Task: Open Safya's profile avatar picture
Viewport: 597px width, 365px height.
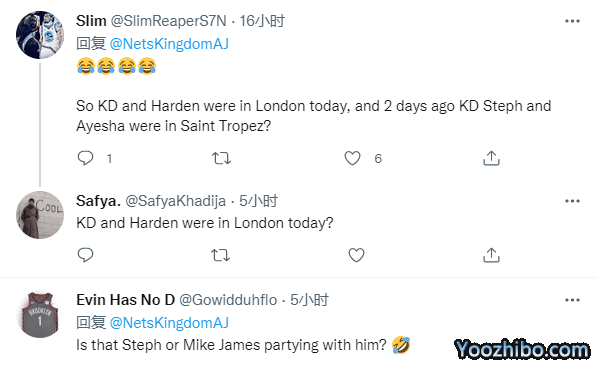Action: coord(40,215)
